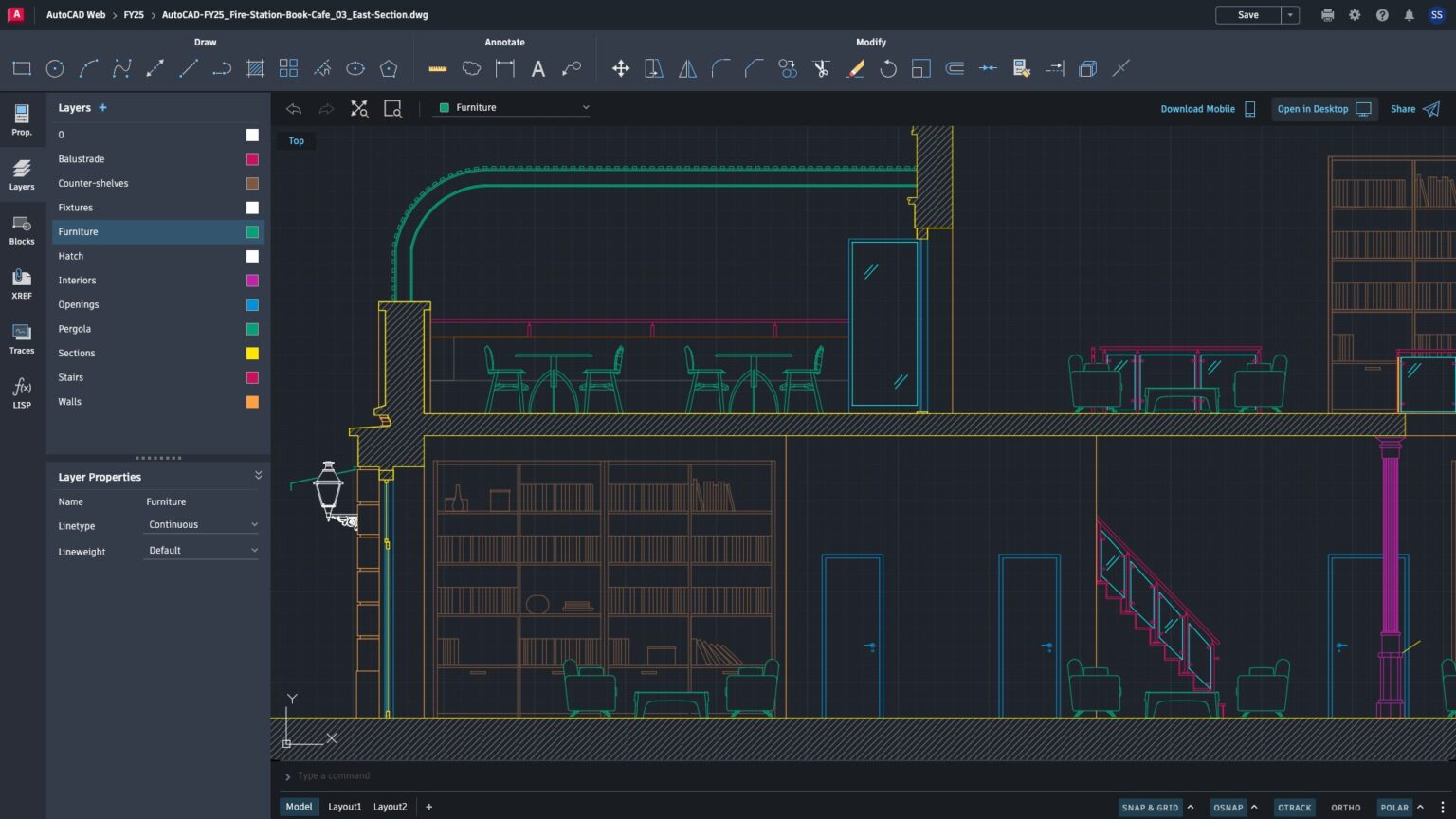Screen dimensions: 1456x819
Task: Select the Rectangle draw tool
Action: pyautogui.click(x=21, y=67)
